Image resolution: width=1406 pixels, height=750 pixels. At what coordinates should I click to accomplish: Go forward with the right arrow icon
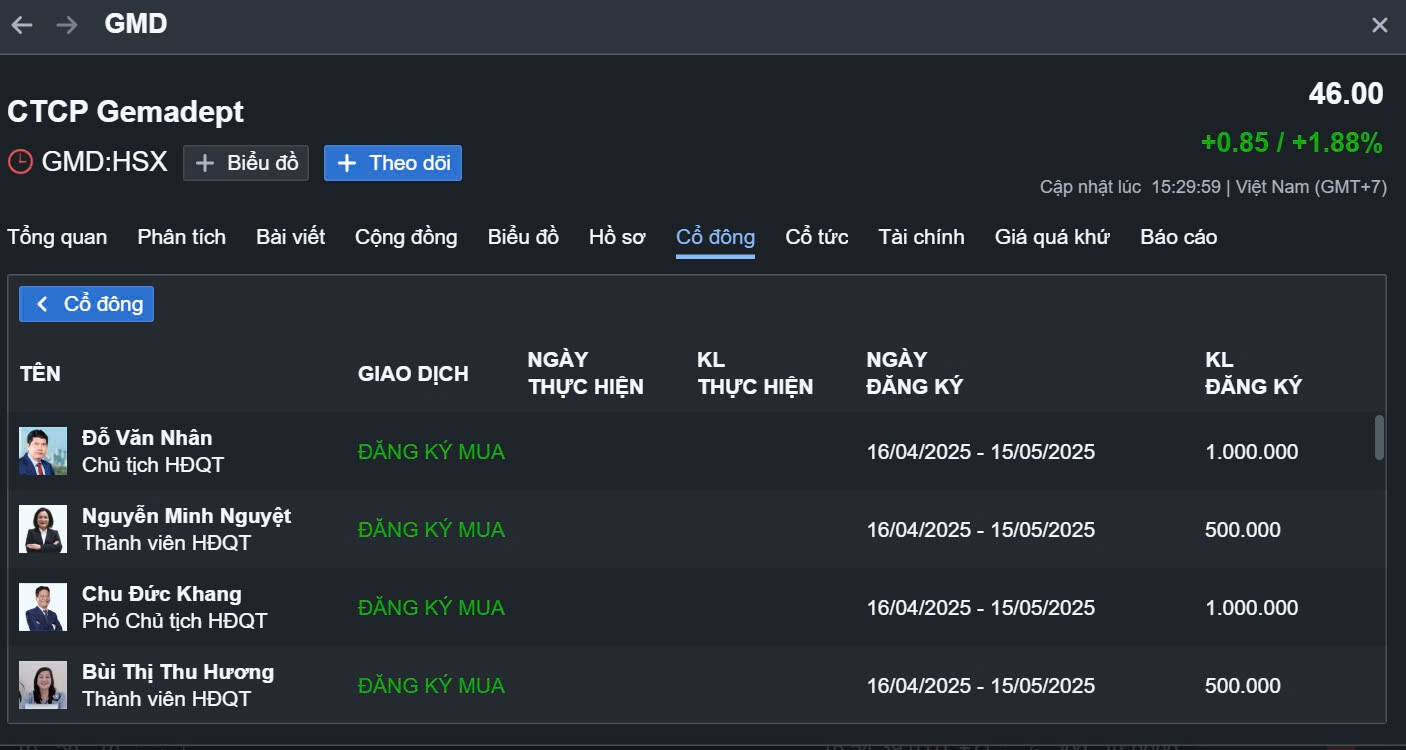tap(67, 25)
